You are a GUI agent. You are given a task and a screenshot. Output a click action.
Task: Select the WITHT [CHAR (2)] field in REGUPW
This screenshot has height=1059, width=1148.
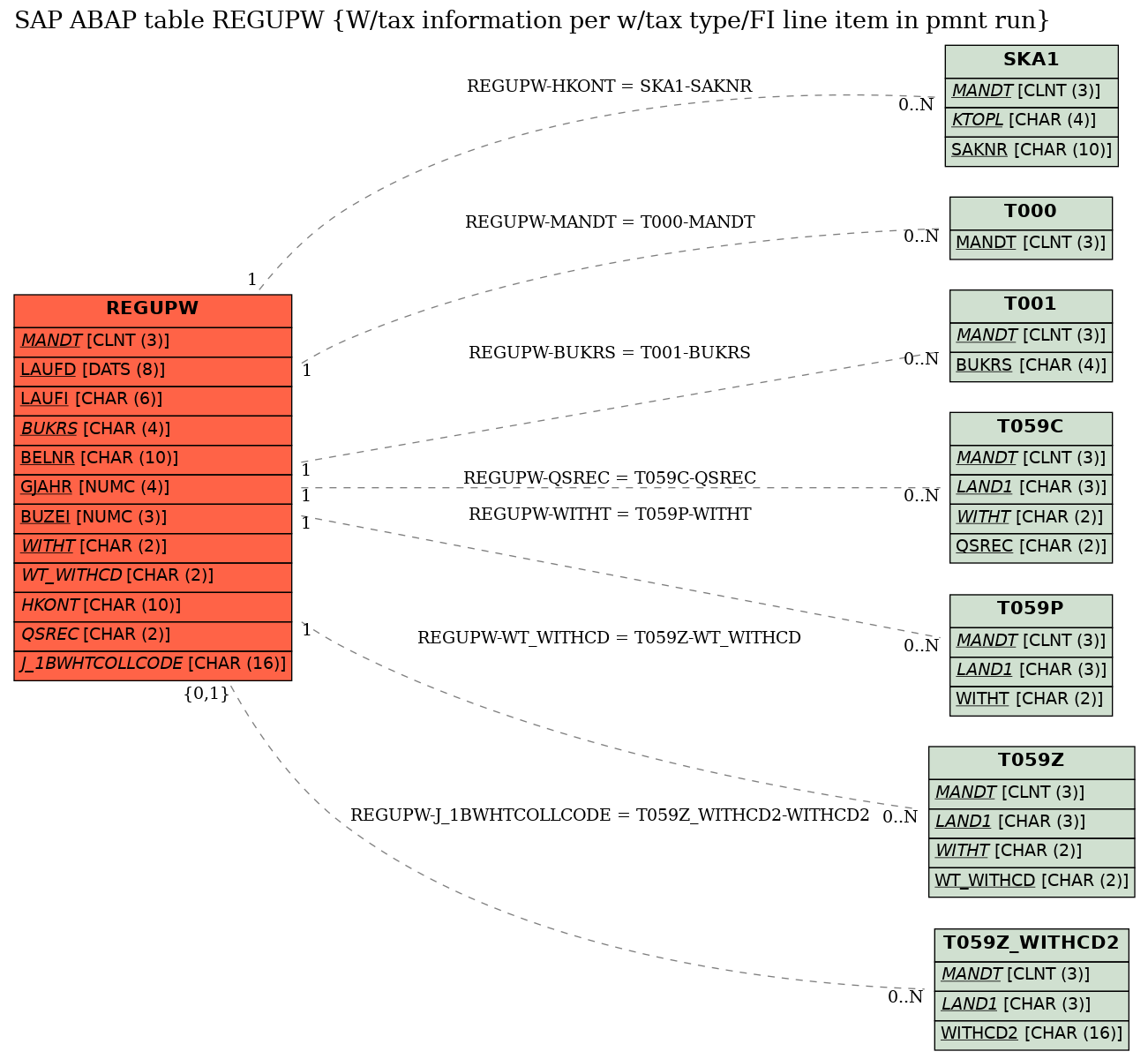[x=153, y=547]
